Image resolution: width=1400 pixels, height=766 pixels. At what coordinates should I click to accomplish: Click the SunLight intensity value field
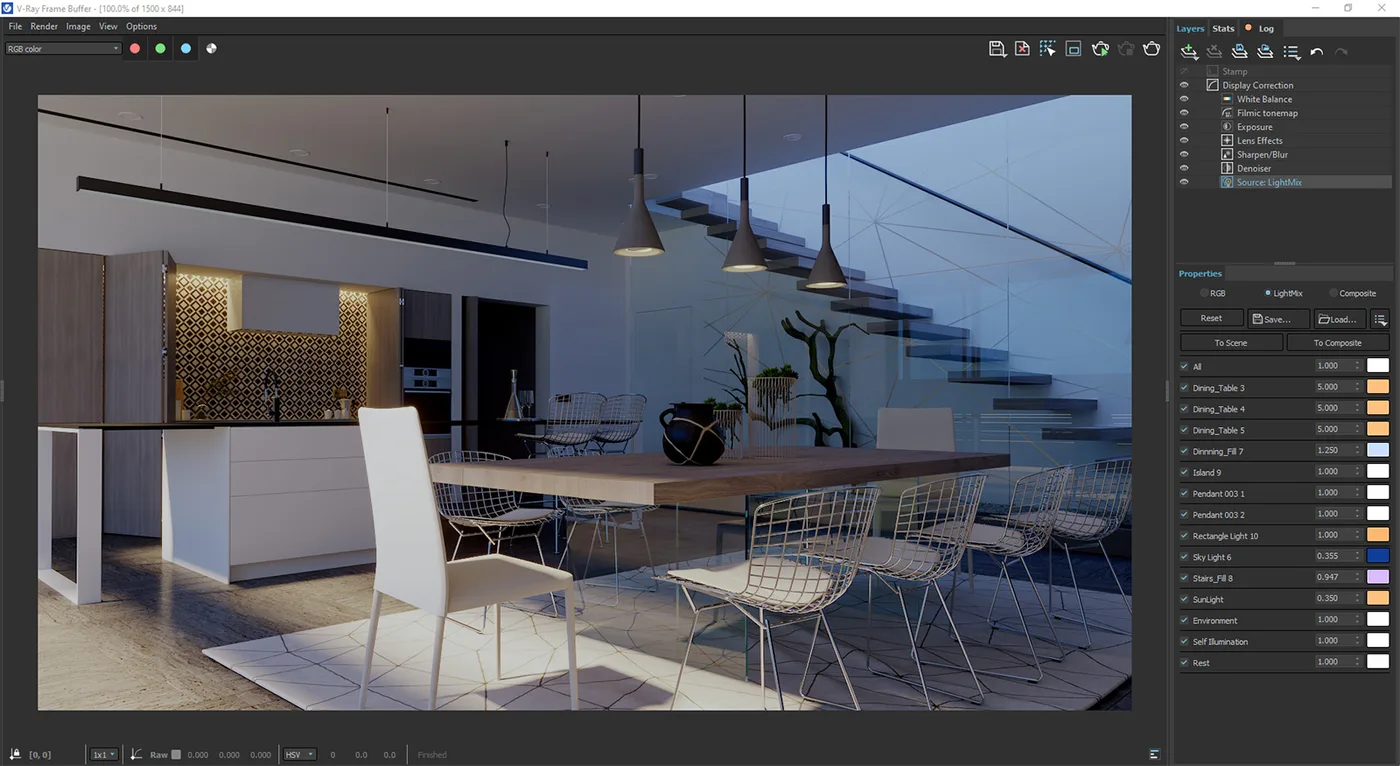1333,599
